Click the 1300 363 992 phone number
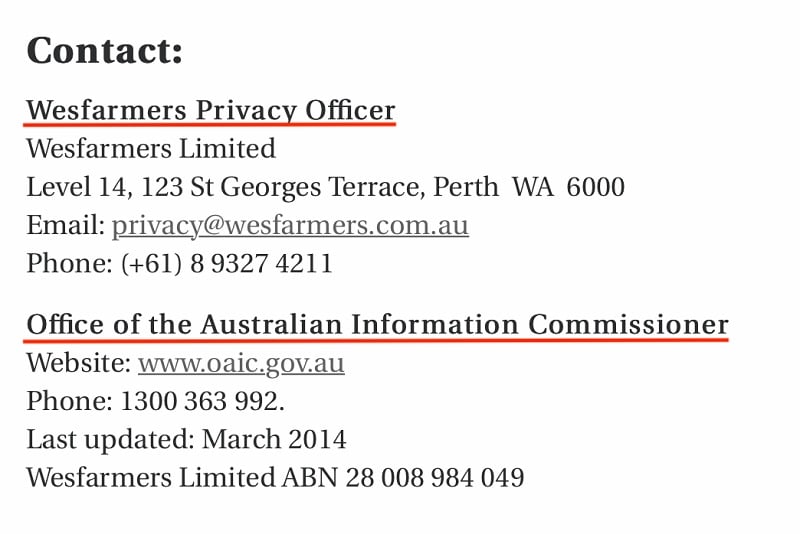The image size is (800, 534). [x=199, y=401]
